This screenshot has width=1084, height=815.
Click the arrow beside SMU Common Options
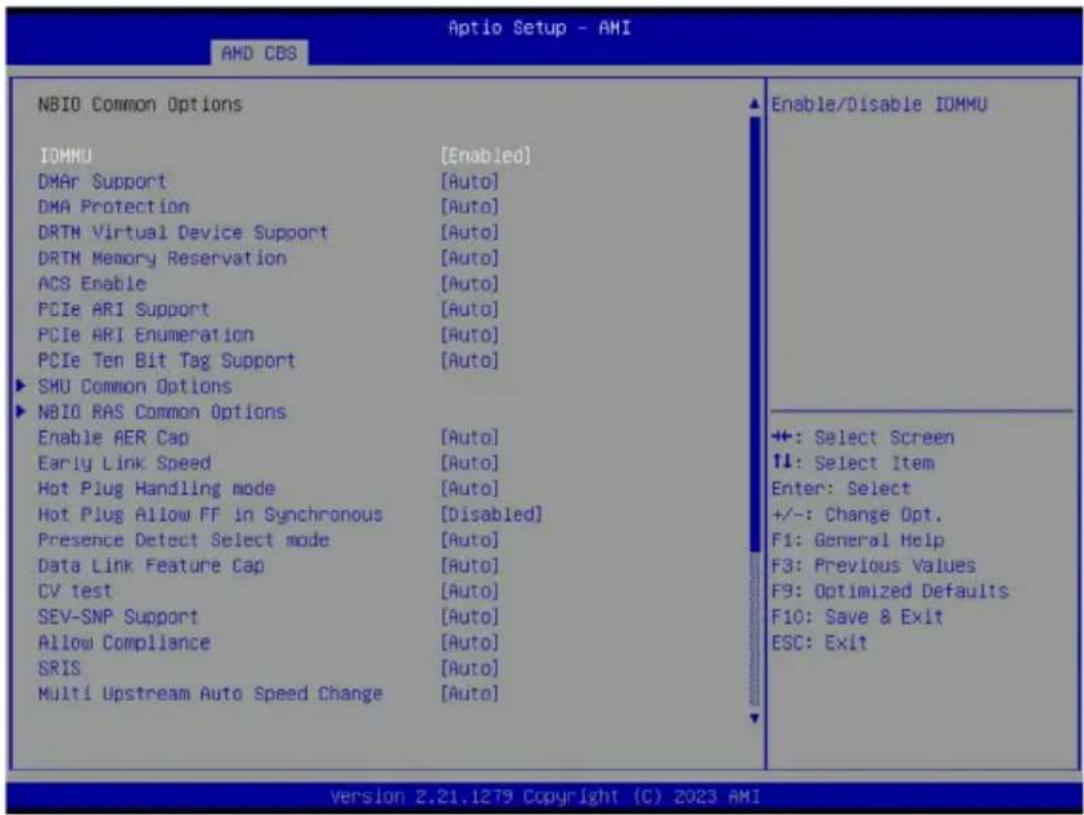point(21,386)
